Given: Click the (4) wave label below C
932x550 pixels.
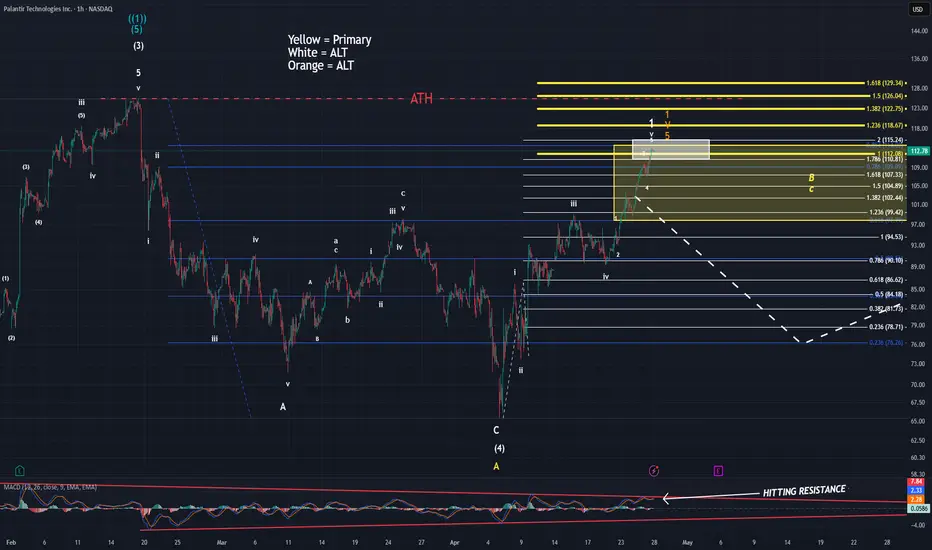Looking at the screenshot, I should point(499,448).
